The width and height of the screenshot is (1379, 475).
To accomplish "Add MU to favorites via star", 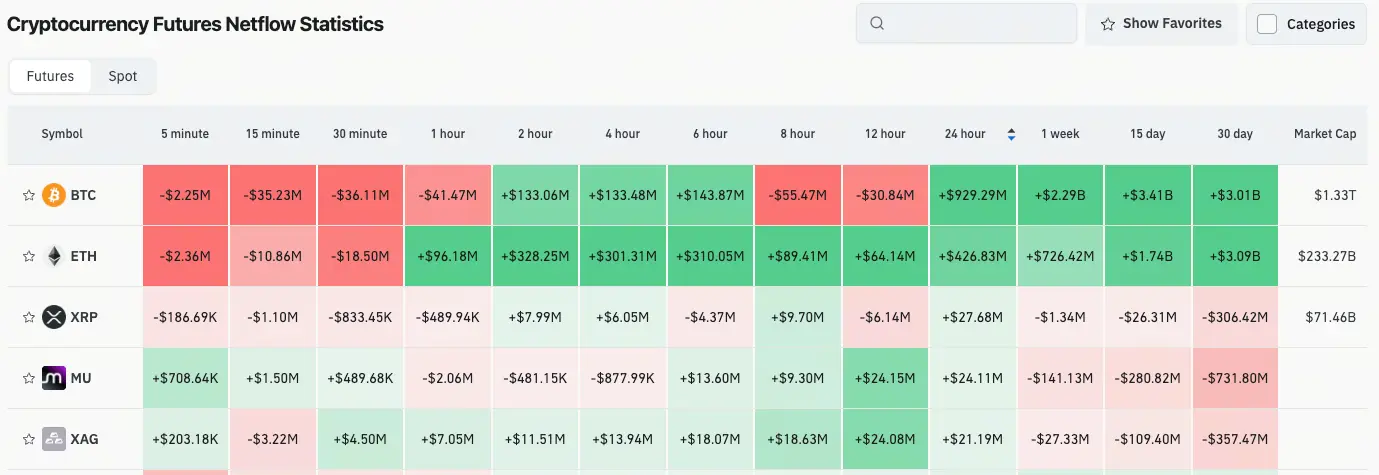I will [29, 379].
